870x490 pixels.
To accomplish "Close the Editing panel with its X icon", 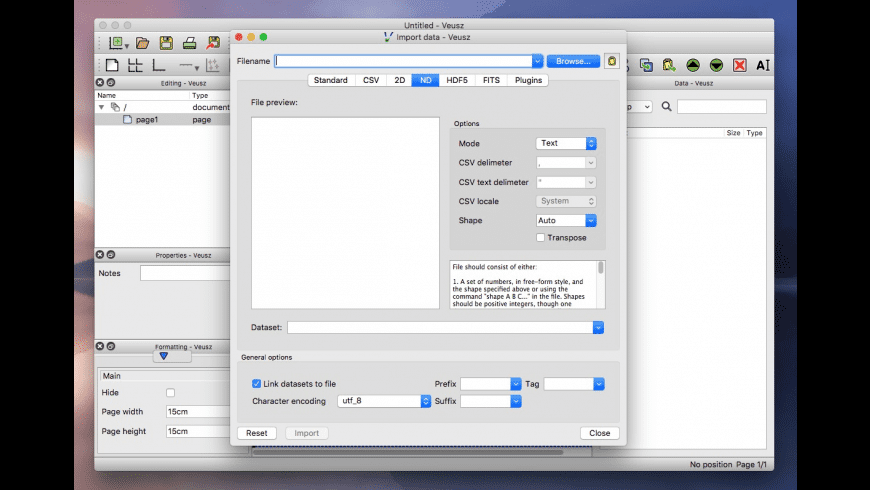I will point(100,83).
